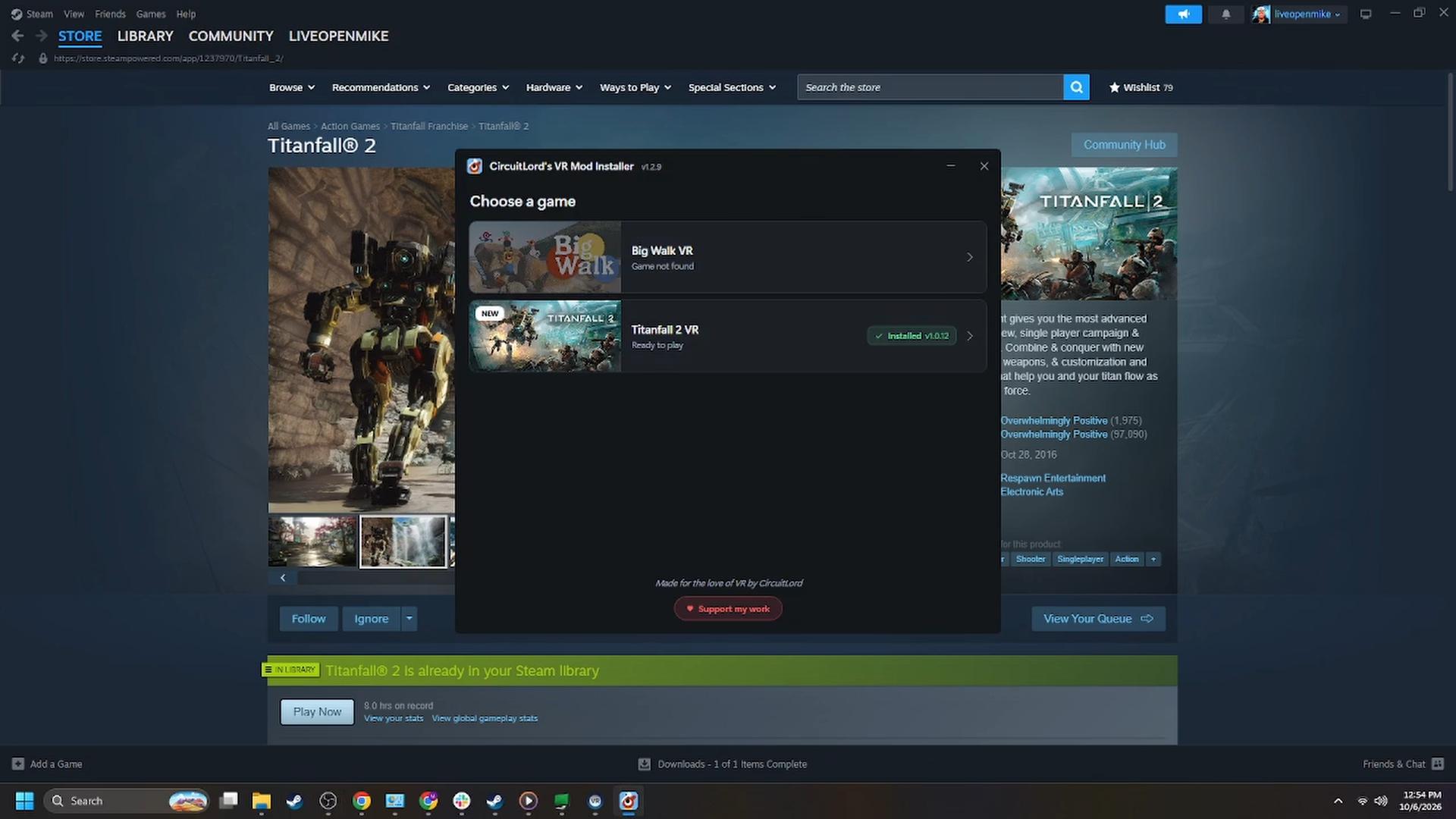Open File Explorer from the taskbar

(262, 801)
